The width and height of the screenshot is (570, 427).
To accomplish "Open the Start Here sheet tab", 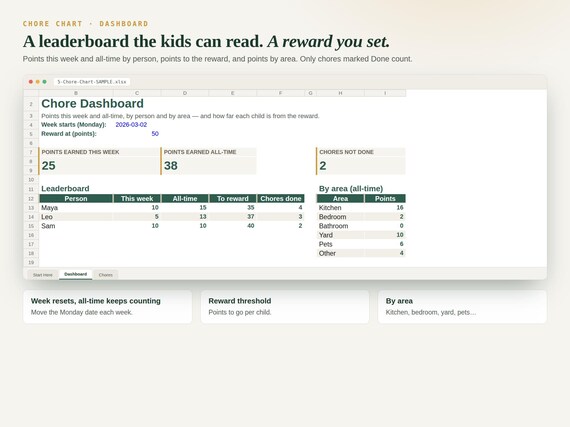I will pos(43,275).
